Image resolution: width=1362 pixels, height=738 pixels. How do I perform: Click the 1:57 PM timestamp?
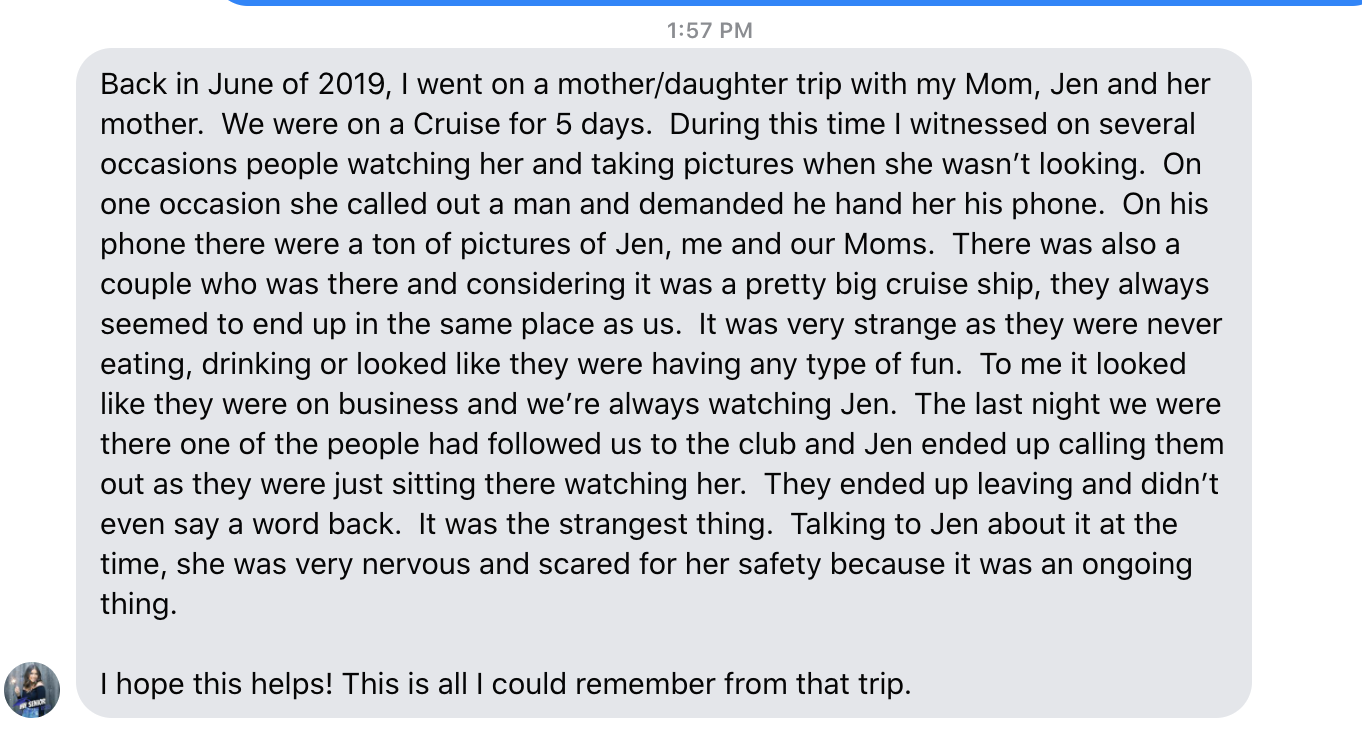[709, 30]
